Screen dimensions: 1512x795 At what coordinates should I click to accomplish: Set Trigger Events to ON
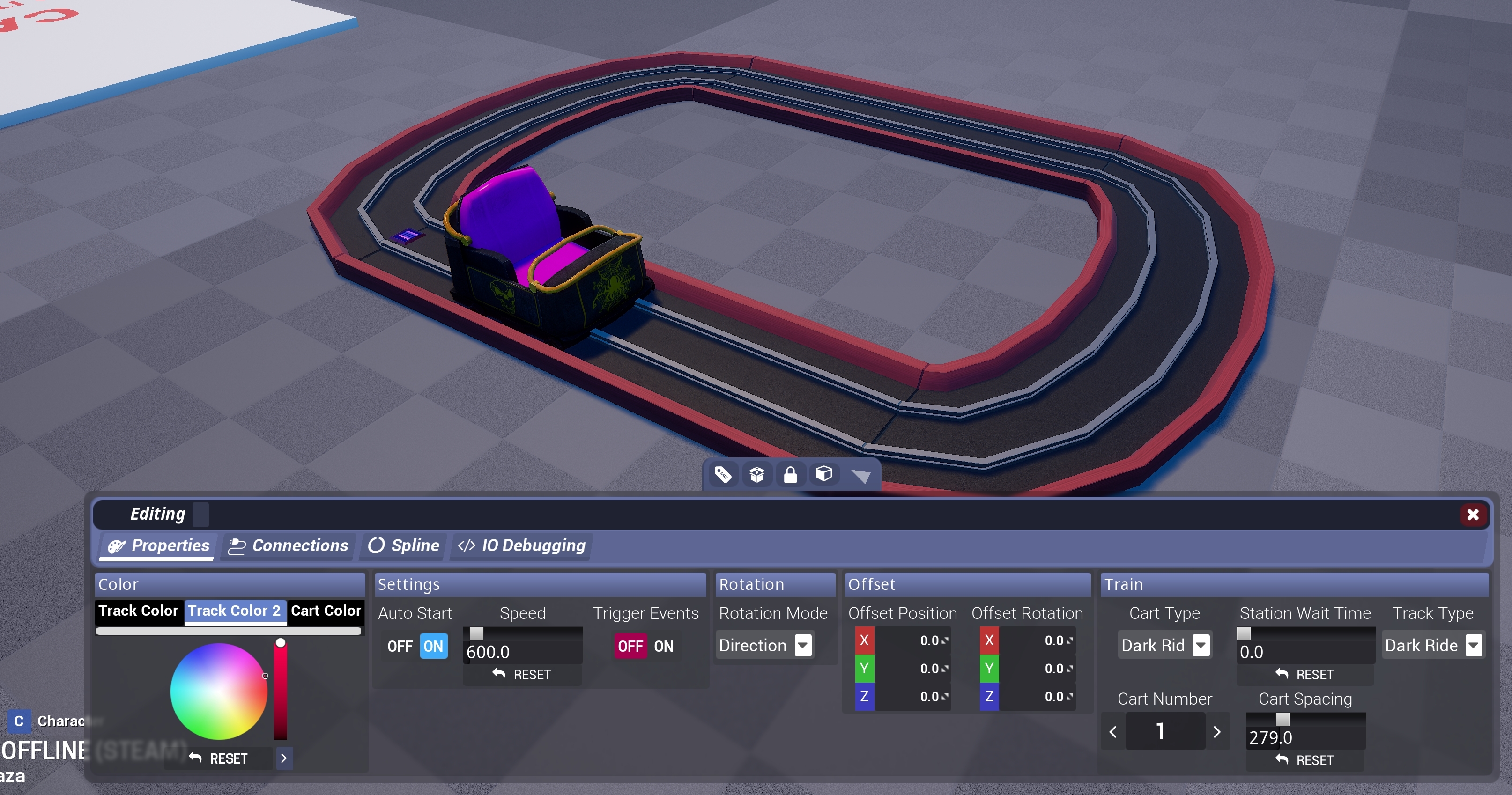pos(664,646)
